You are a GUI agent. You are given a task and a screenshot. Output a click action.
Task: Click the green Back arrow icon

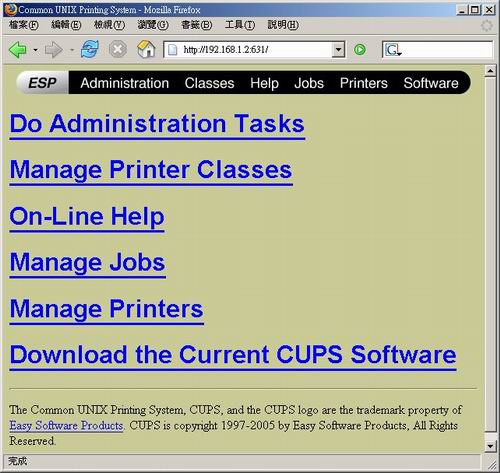[x=18, y=50]
